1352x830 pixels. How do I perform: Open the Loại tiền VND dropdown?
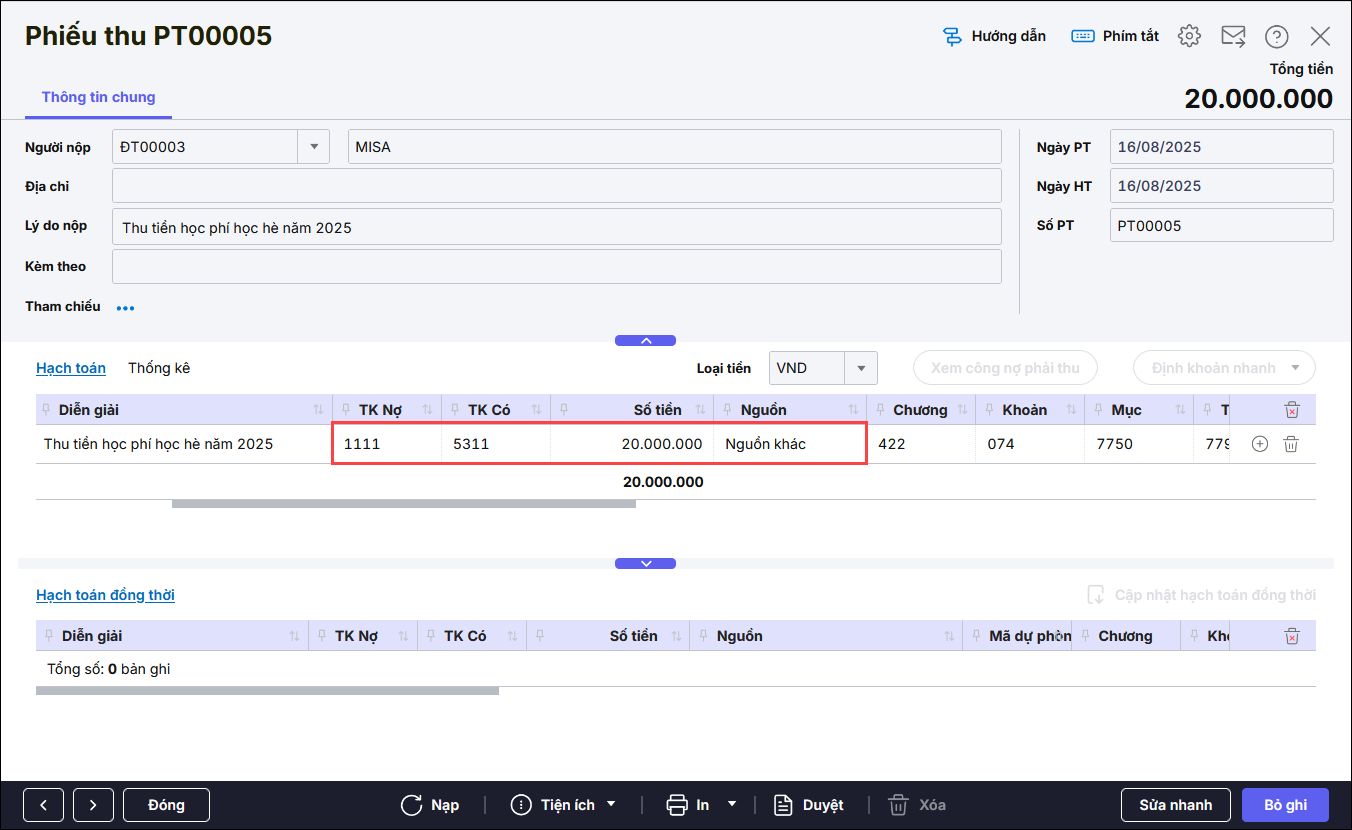(x=860, y=368)
